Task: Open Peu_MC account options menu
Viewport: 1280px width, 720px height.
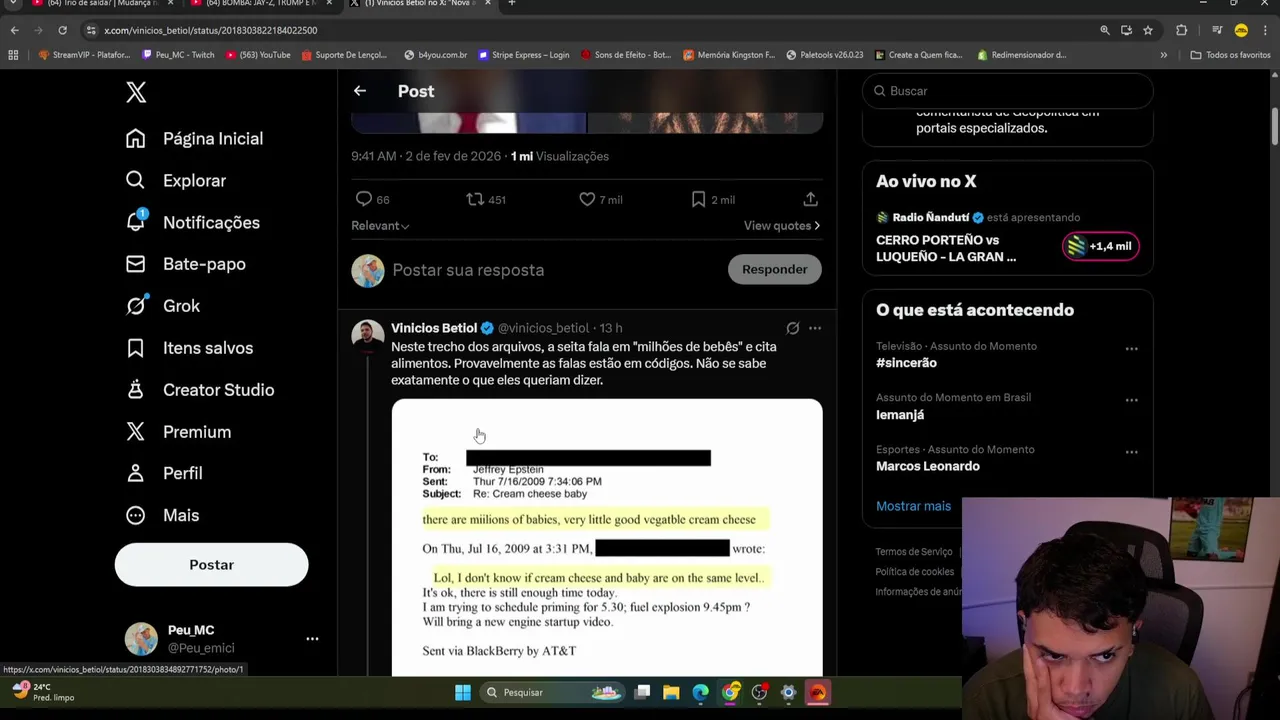Action: click(312, 638)
